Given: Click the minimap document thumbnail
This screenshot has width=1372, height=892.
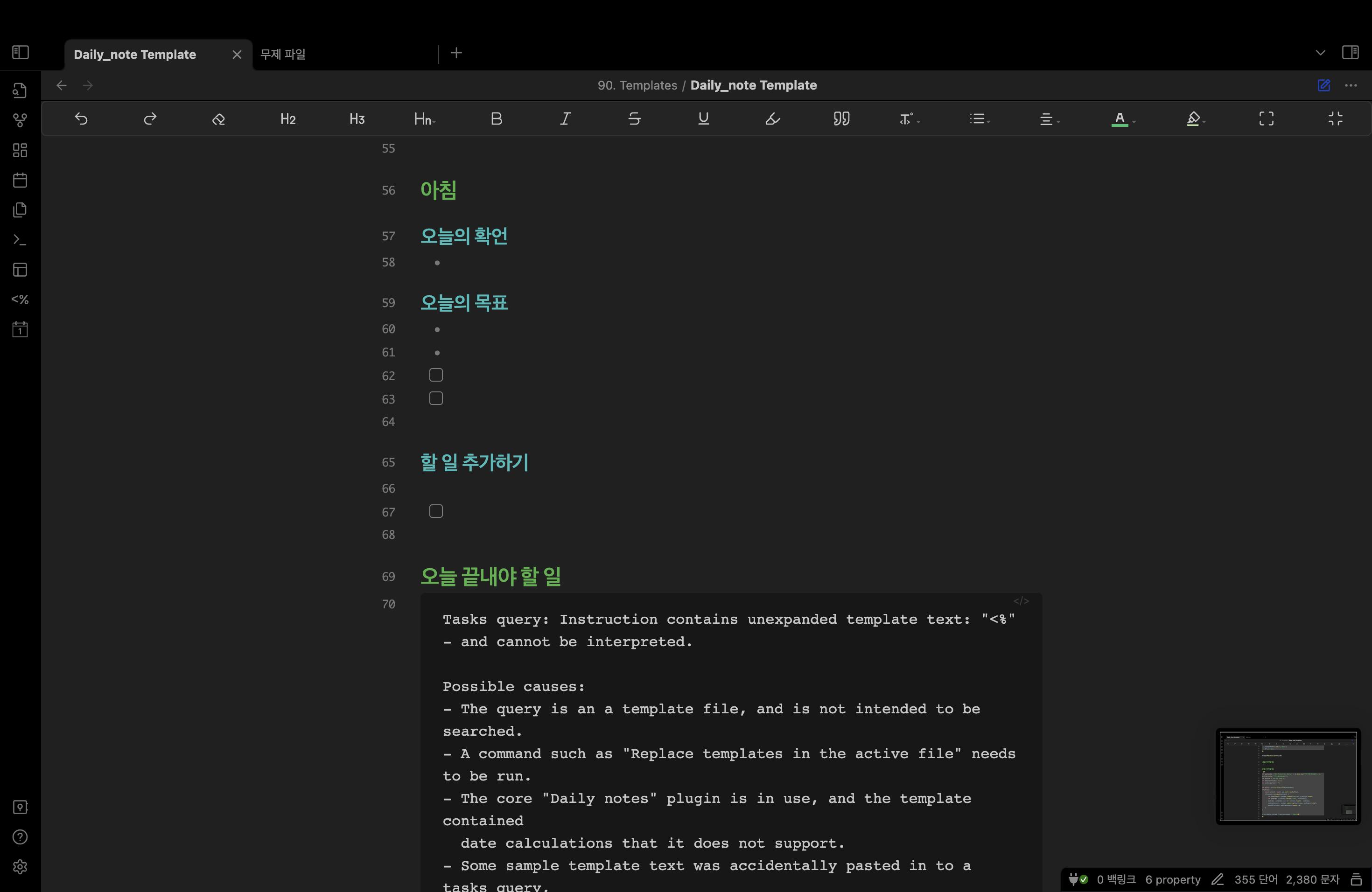Looking at the screenshot, I should [x=1288, y=777].
